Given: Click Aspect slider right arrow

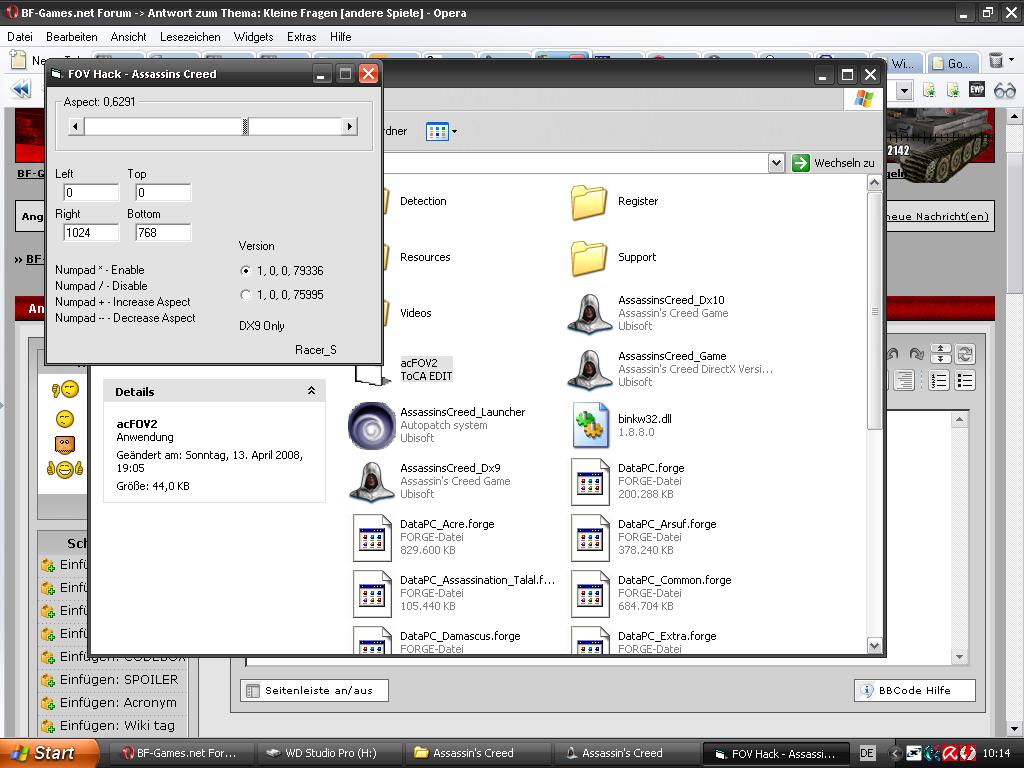Looking at the screenshot, I should (x=349, y=127).
